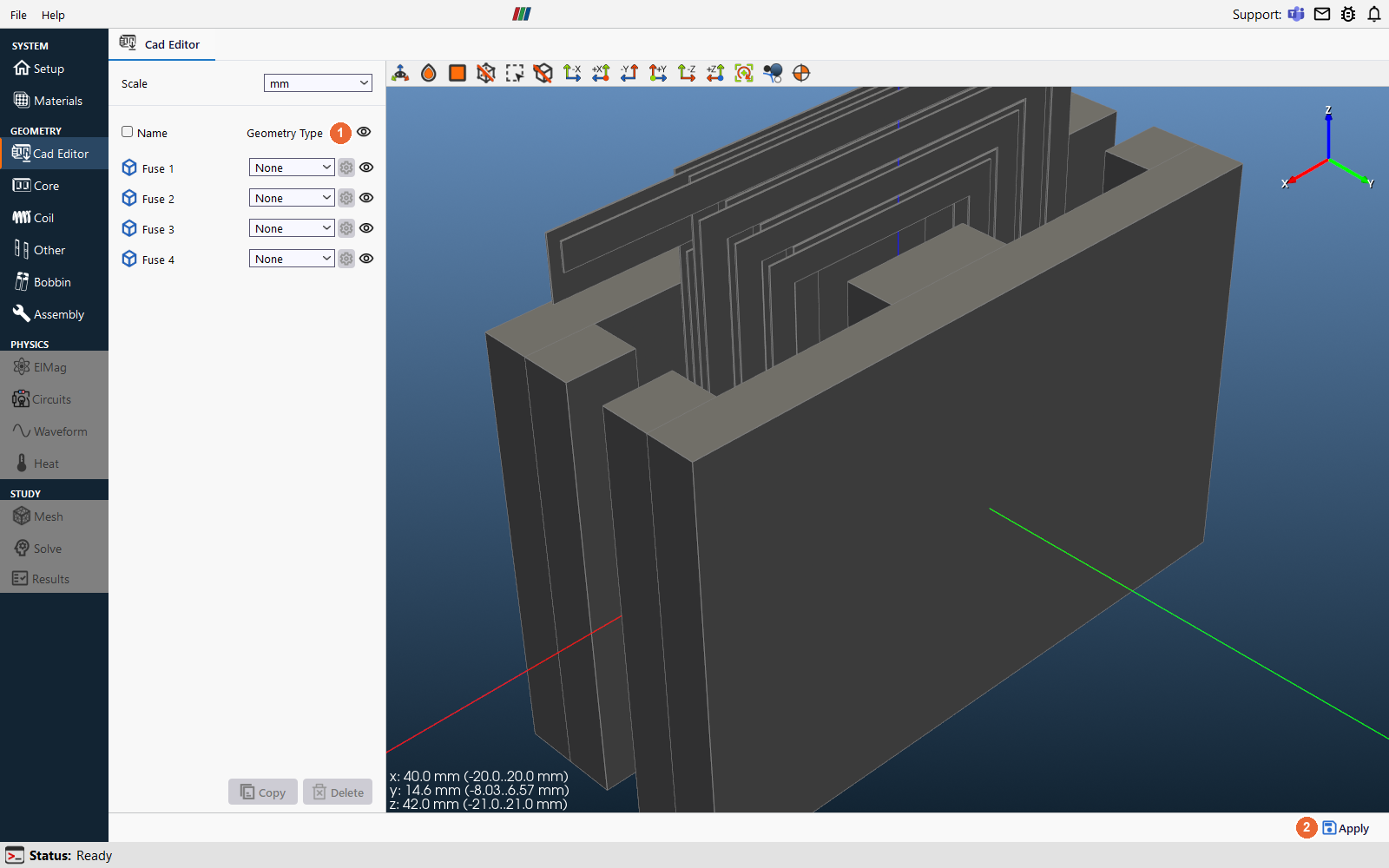The image size is (1389, 868).
Task: Click the Status: Ready text
Action: [70, 856]
